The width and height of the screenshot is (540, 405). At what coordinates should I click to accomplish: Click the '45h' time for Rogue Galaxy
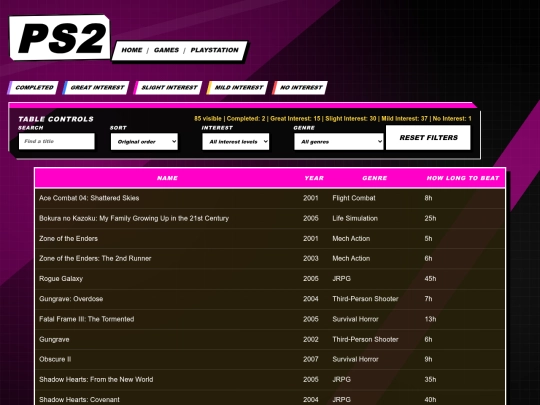pyautogui.click(x=430, y=279)
